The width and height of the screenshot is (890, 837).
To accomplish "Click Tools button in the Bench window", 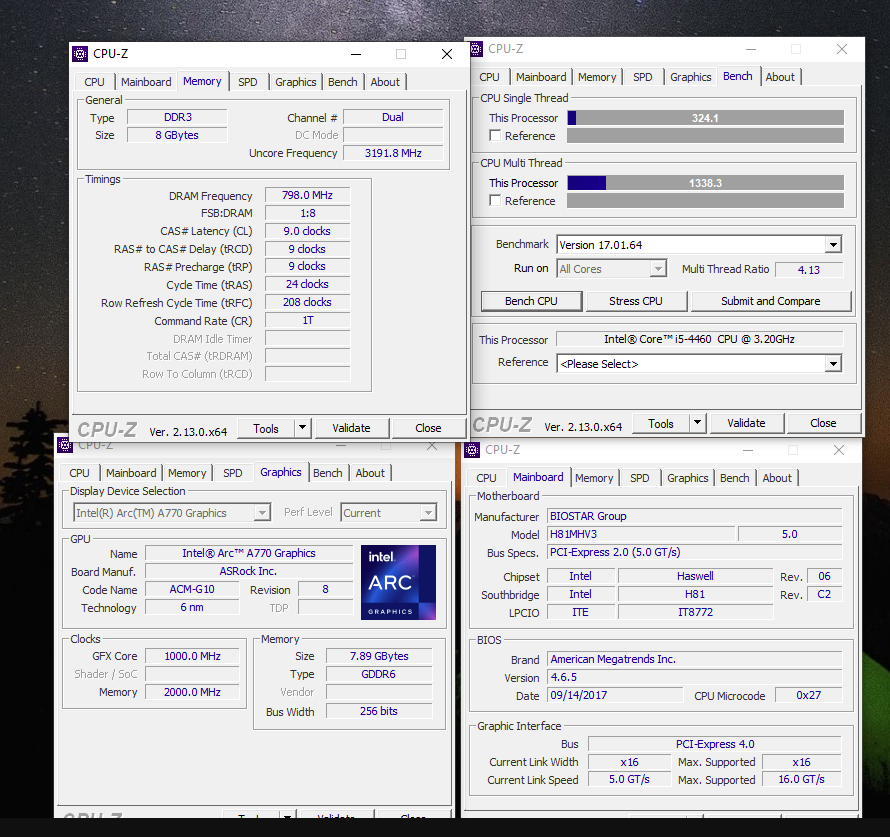I will click(661, 424).
